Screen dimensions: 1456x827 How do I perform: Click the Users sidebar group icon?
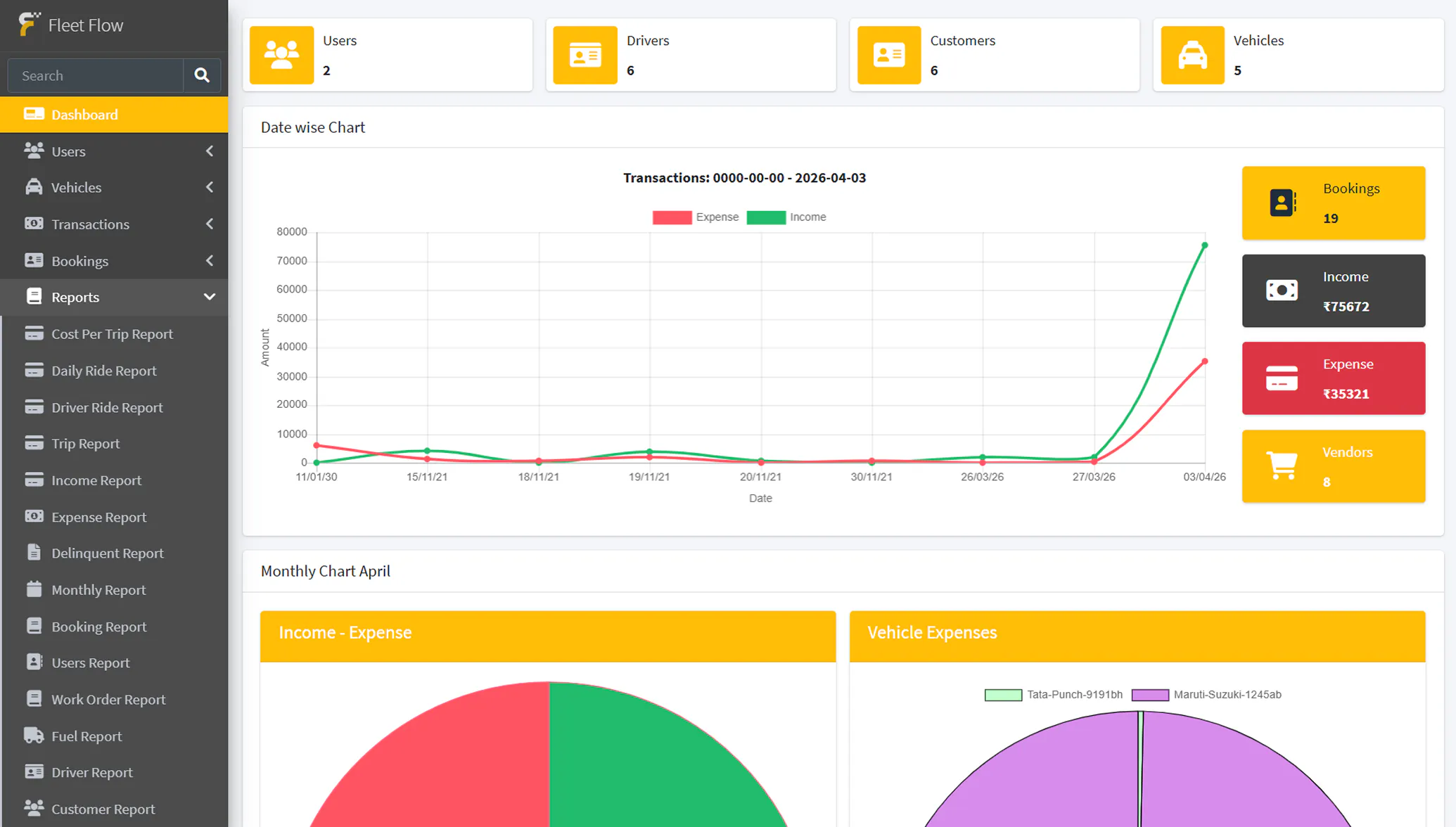pos(34,150)
